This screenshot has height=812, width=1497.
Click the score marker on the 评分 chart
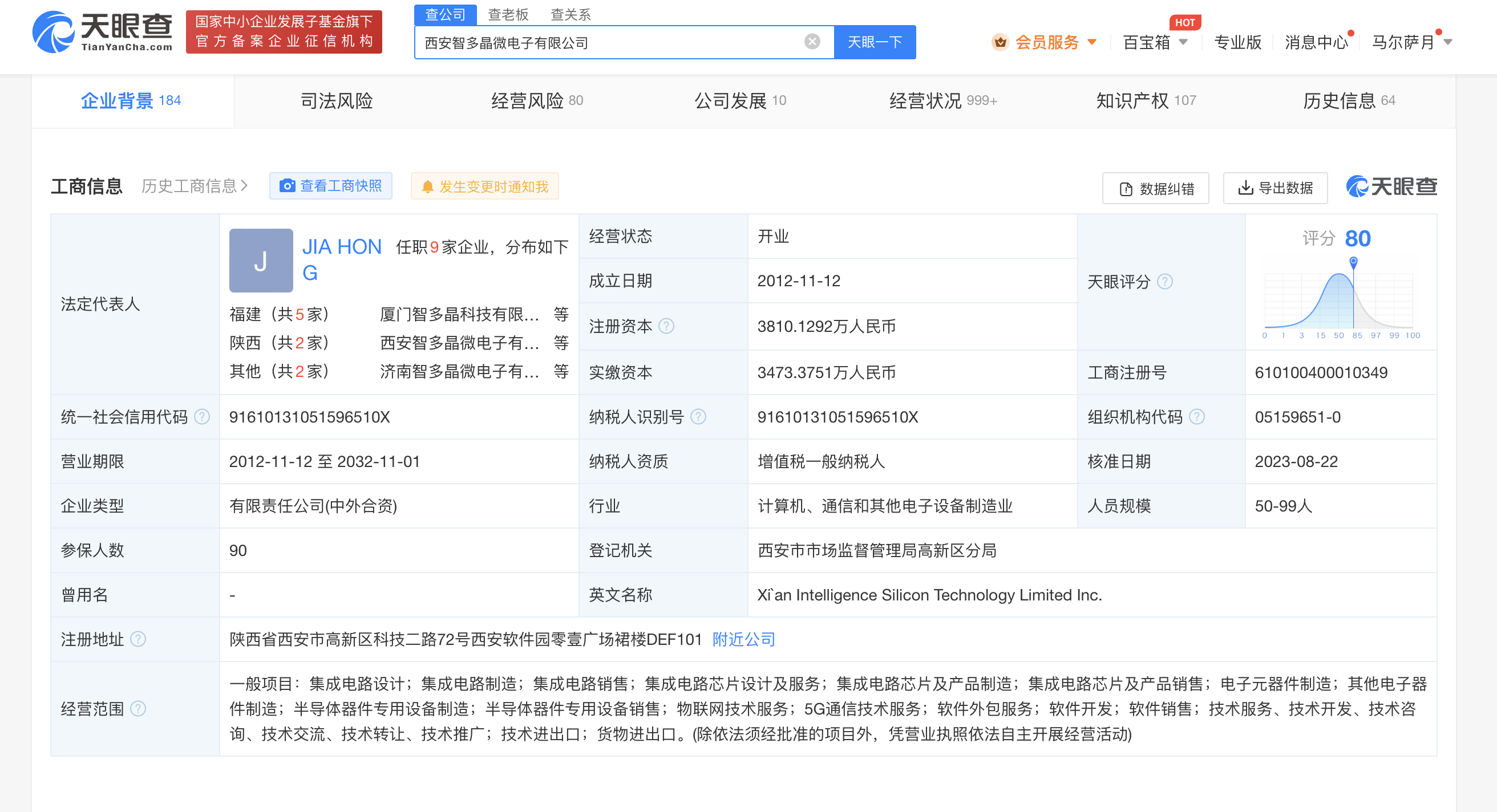click(x=1353, y=261)
